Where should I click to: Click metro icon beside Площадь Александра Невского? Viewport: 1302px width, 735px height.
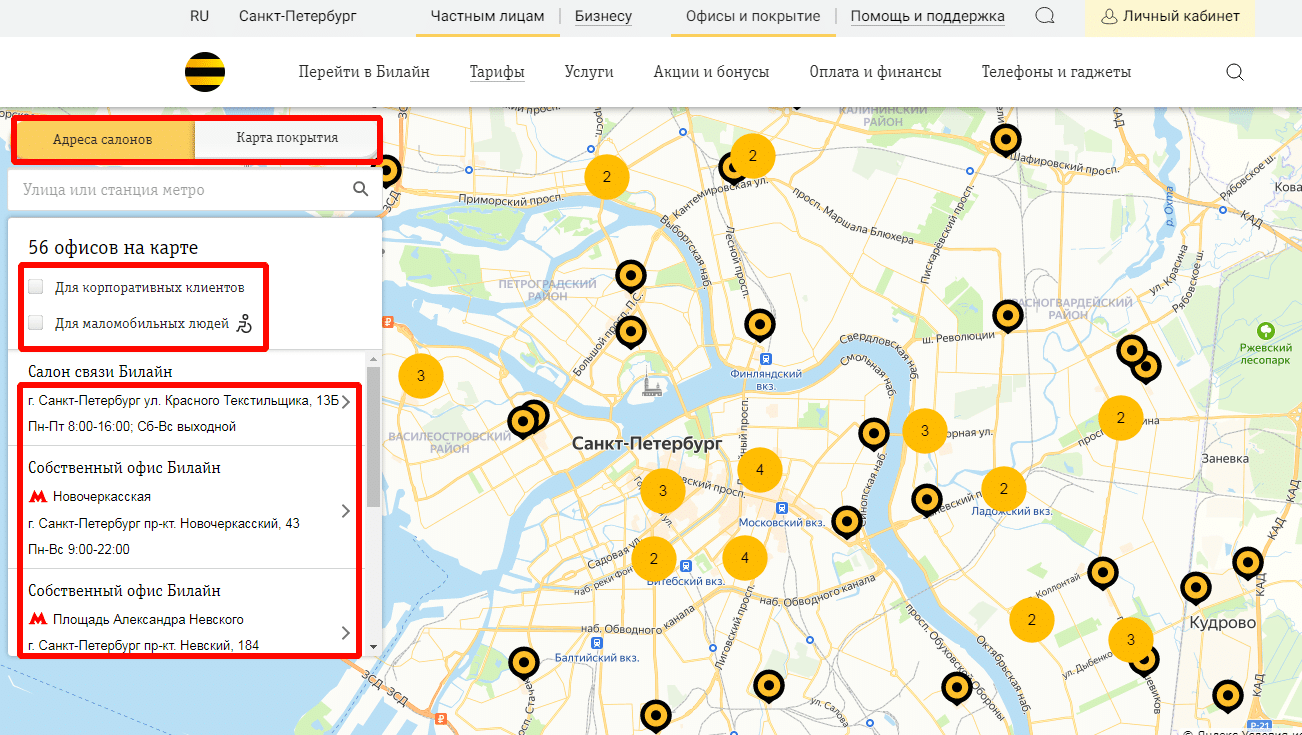tap(38, 619)
